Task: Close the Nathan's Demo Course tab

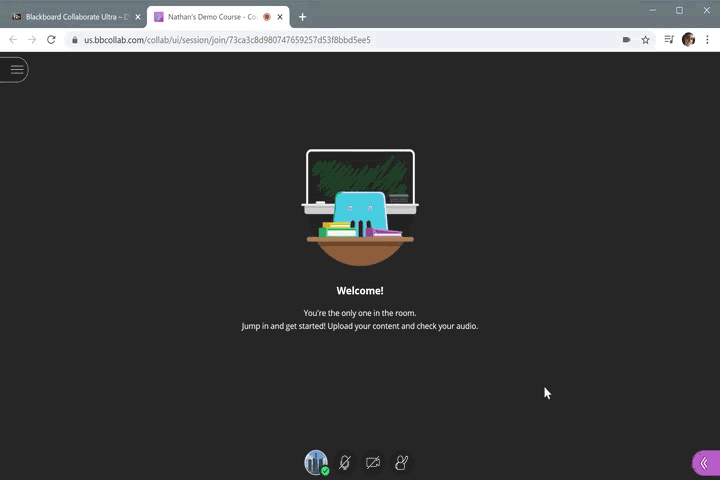Action: [280, 17]
